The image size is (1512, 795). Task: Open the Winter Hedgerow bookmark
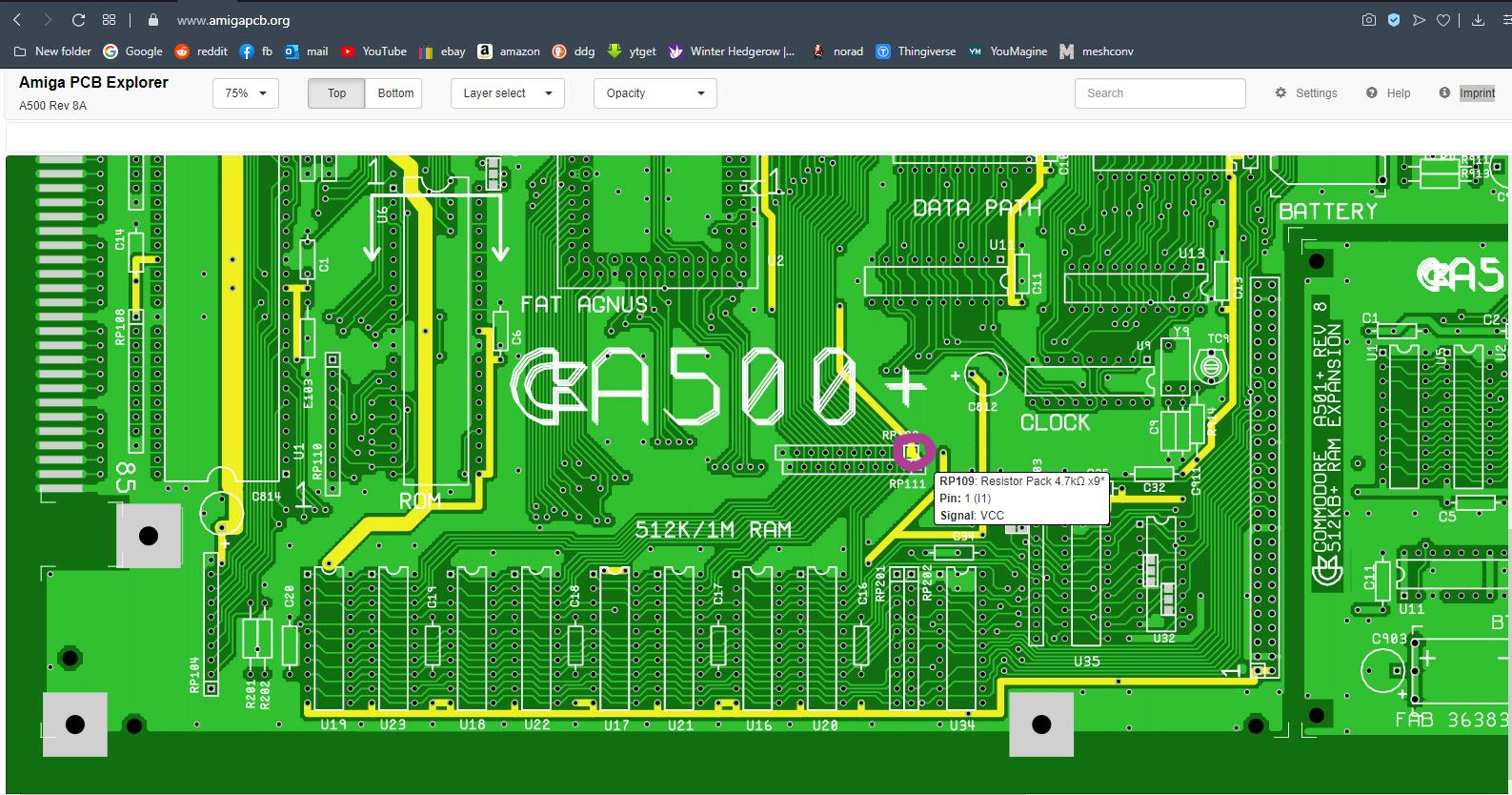point(732,51)
